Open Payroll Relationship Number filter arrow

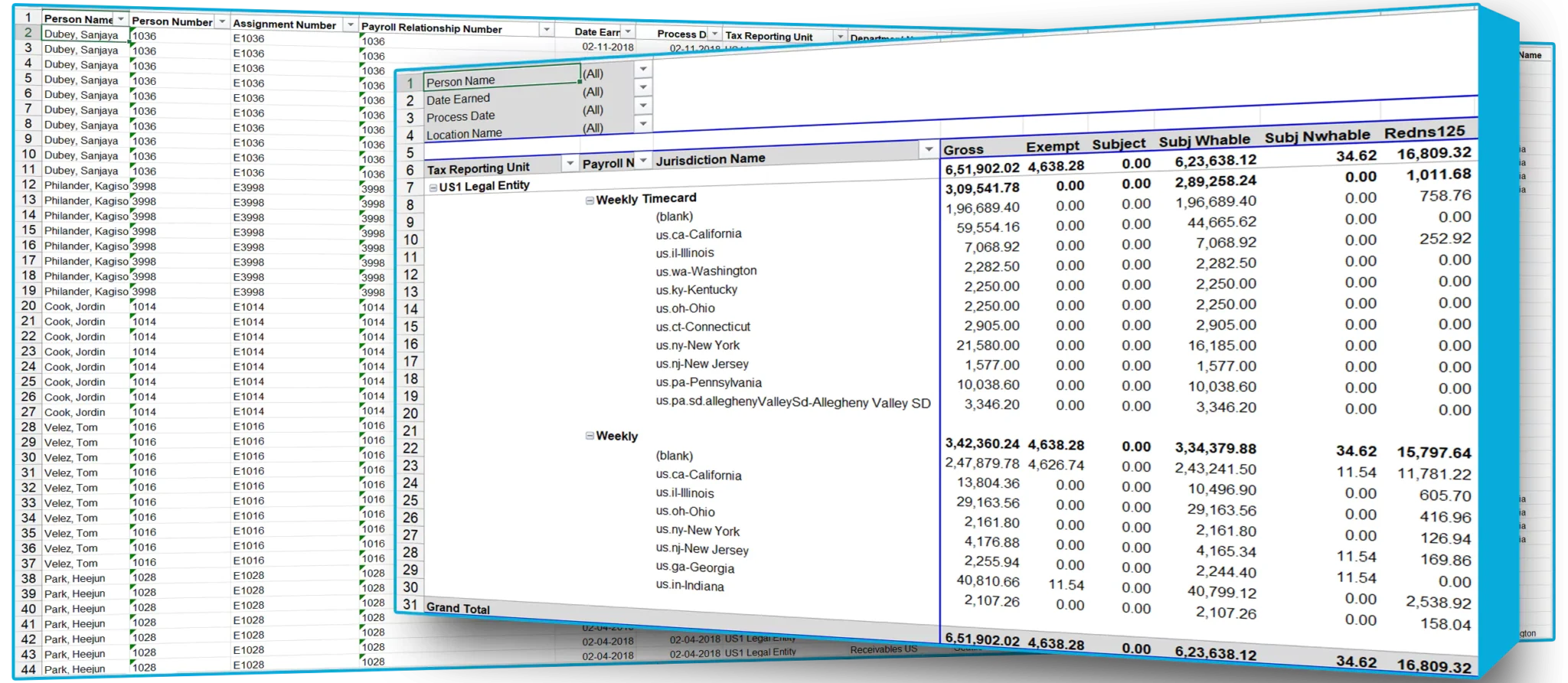click(x=546, y=30)
